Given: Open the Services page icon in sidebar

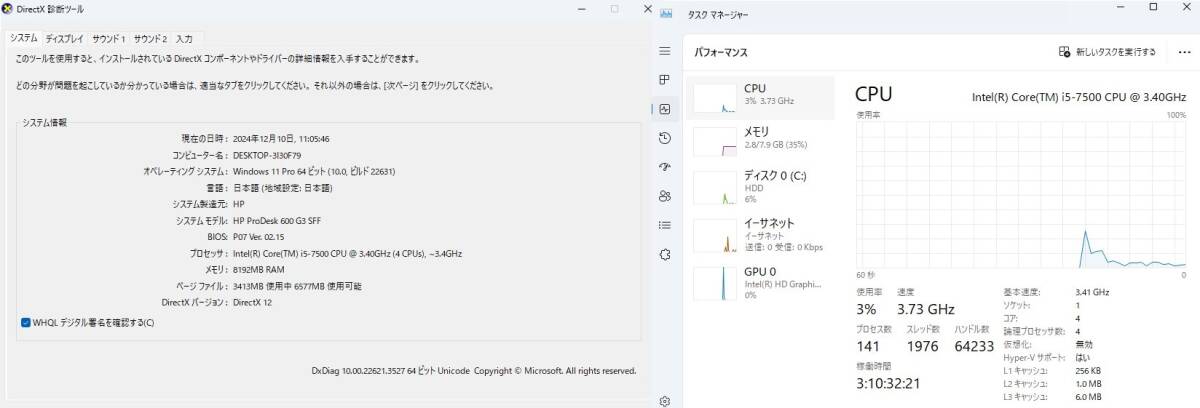Looking at the screenshot, I should coord(665,255).
